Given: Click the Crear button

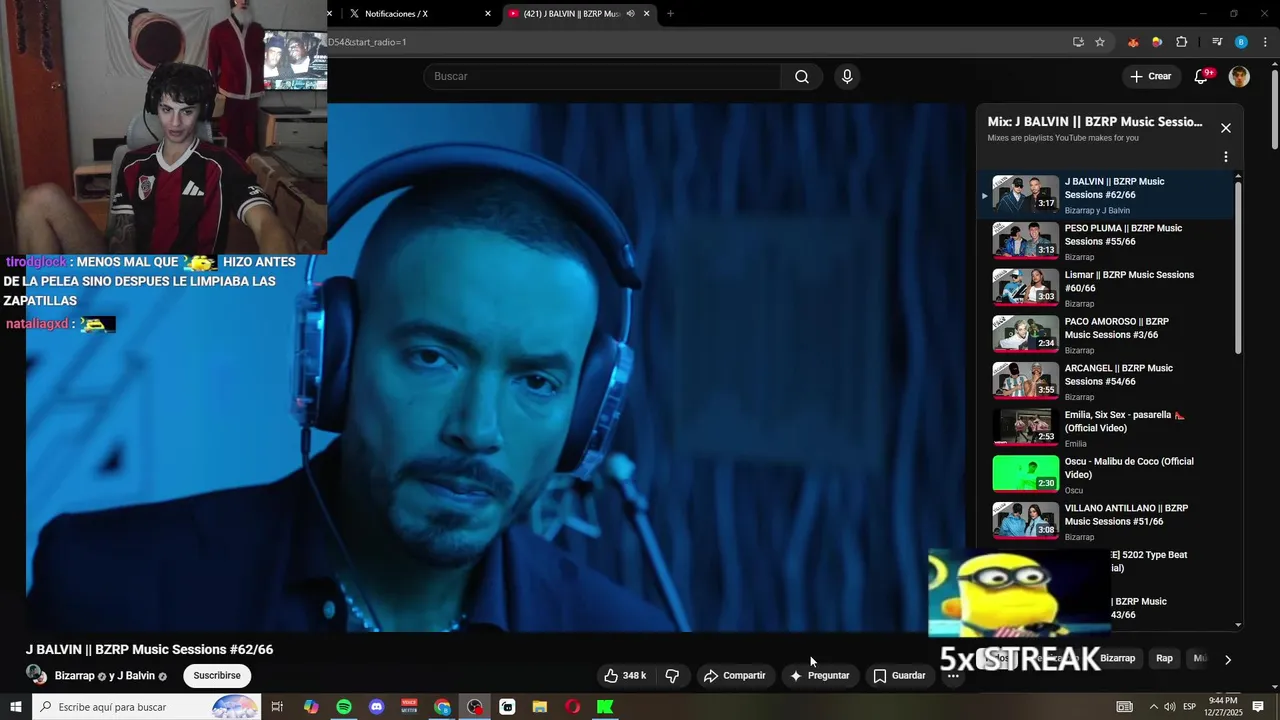Looking at the screenshot, I should (1150, 77).
